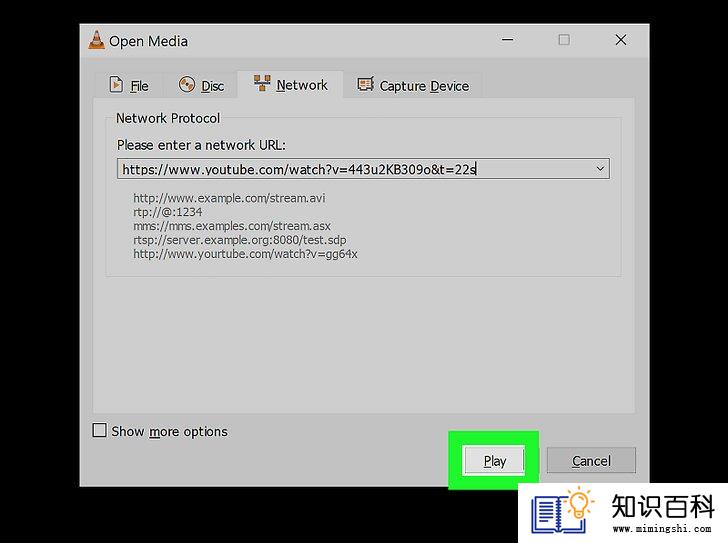Click the mms://mms.examples.com/stream.asx example text
This screenshot has height=543, width=728.
[x=232, y=226]
